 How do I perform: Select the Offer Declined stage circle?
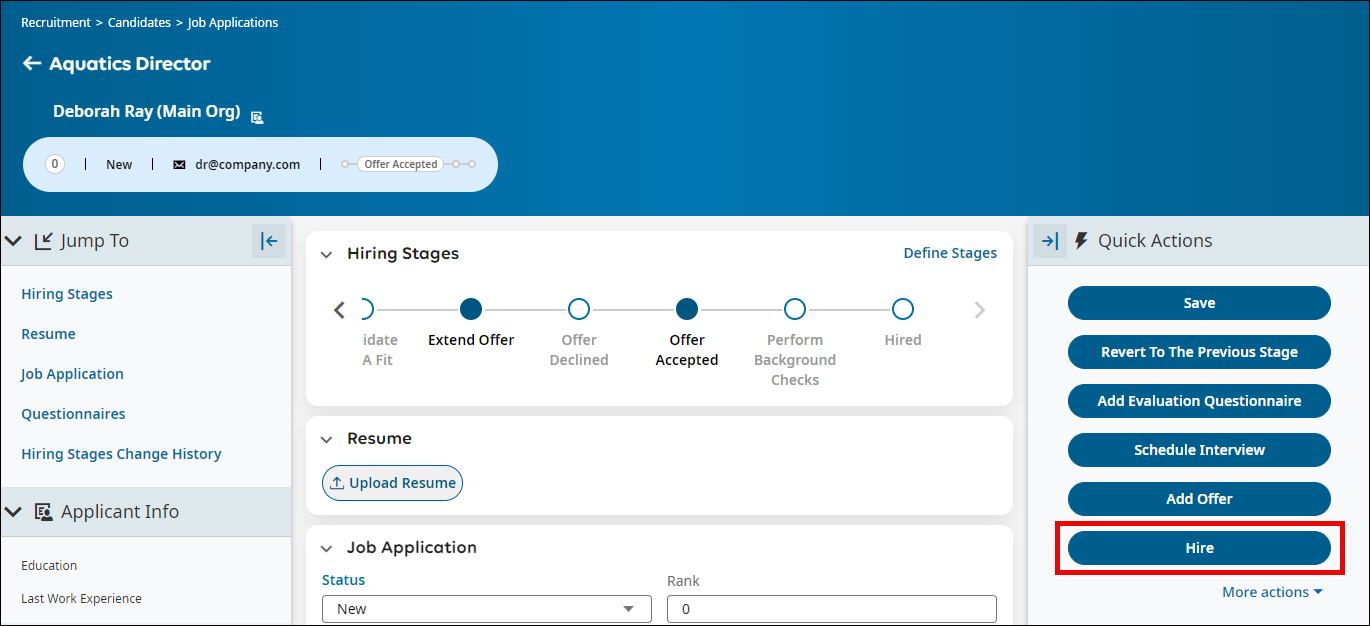tap(579, 309)
